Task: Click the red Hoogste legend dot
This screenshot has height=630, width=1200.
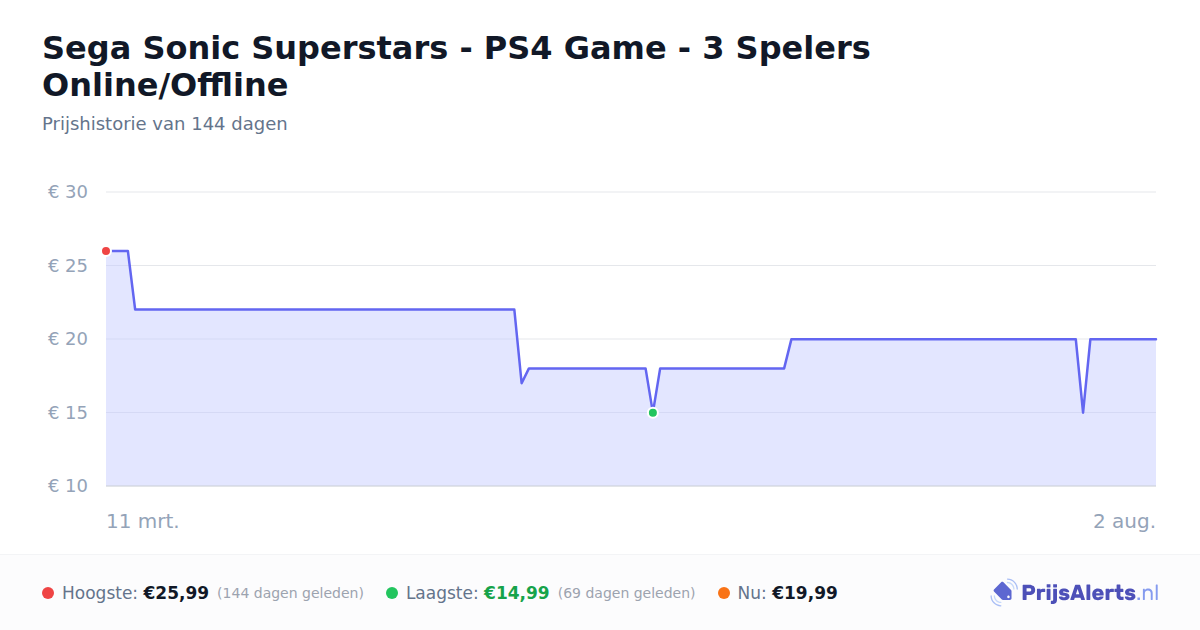Action: pyautogui.click(x=48, y=593)
